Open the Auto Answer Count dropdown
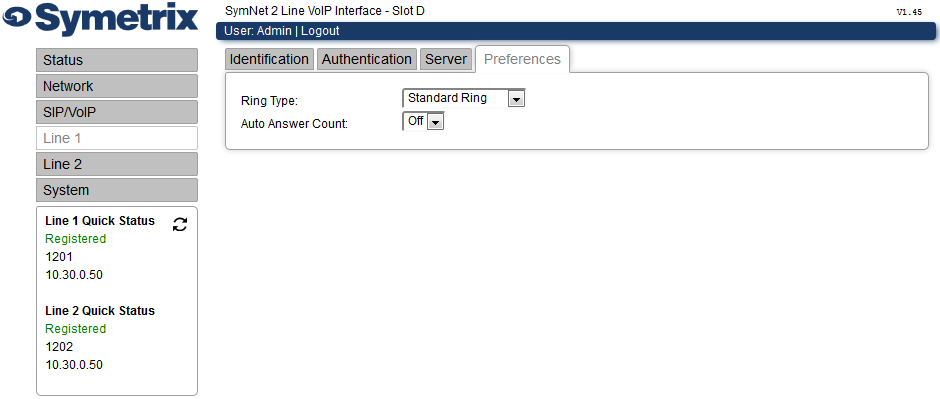Screen dimensions: 940x399 coord(423,122)
